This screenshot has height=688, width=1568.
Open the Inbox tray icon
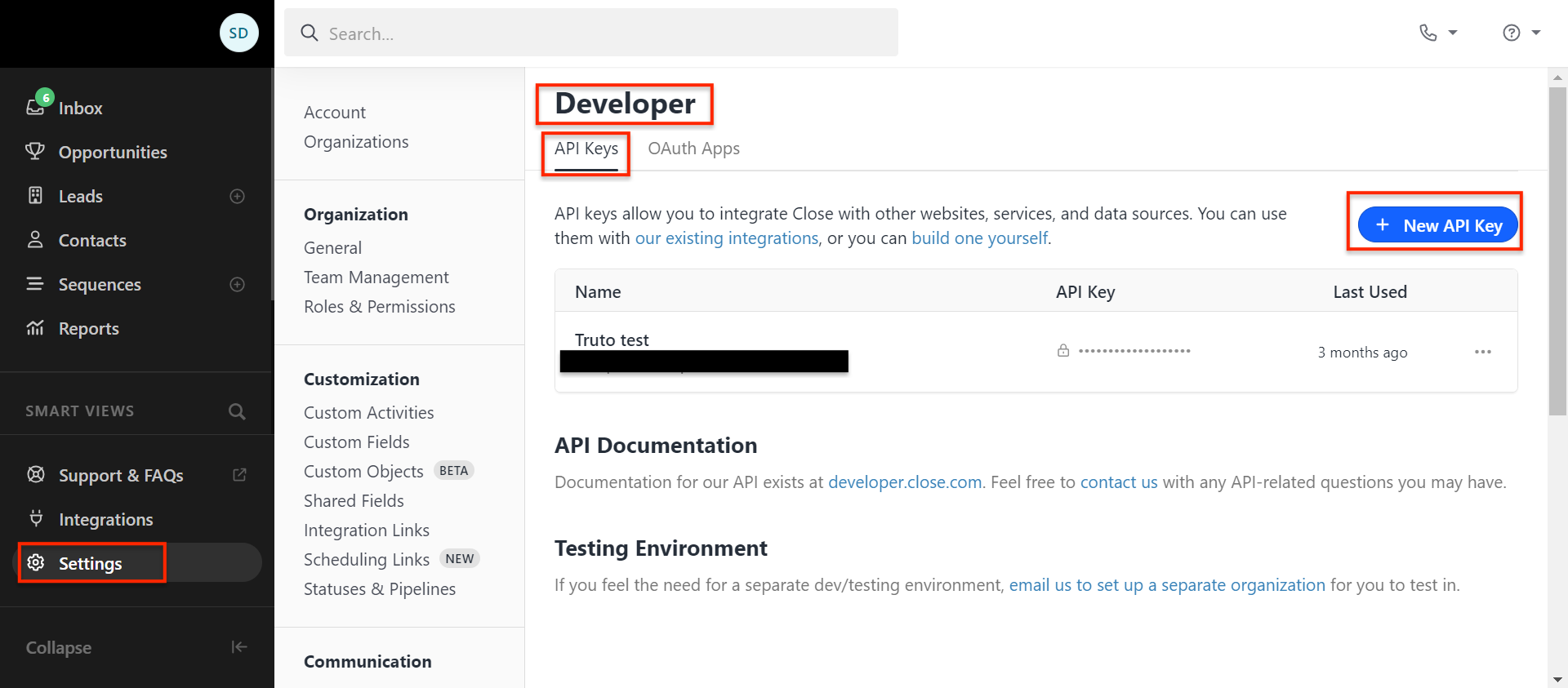tap(35, 107)
